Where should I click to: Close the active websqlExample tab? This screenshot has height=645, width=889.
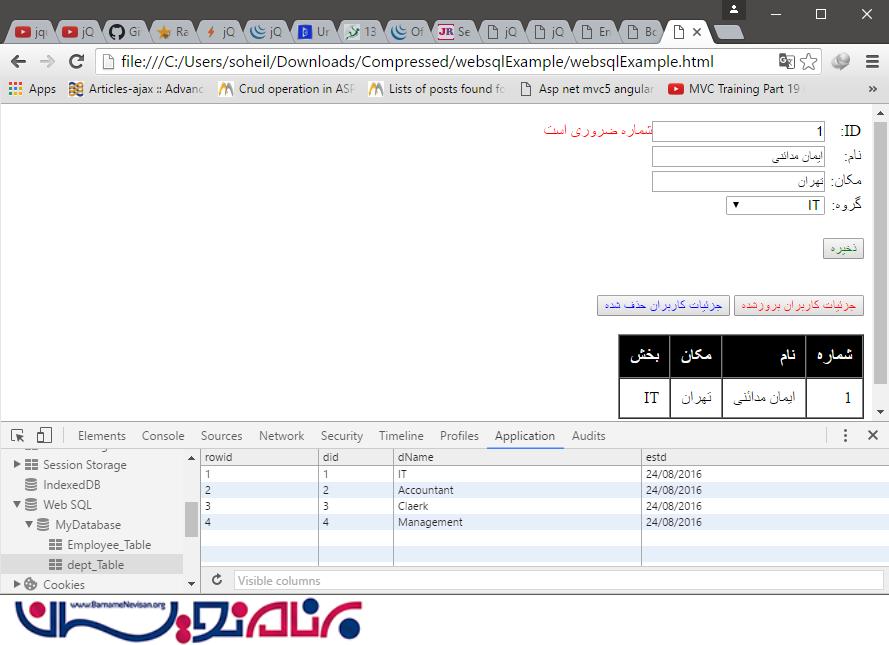(x=697, y=32)
